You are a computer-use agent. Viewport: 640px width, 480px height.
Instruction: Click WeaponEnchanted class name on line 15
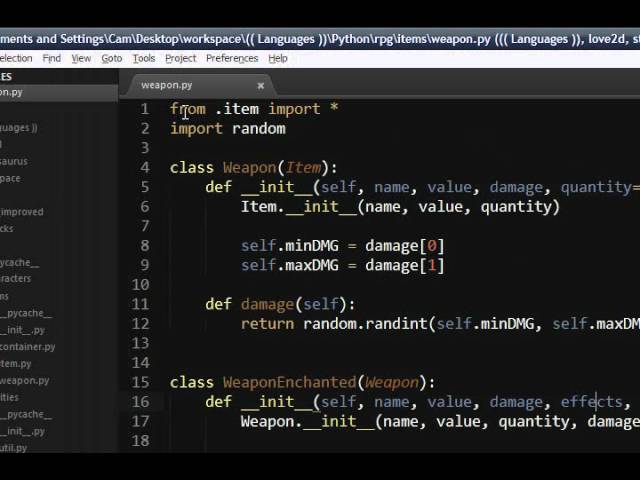pyautogui.click(x=289, y=382)
